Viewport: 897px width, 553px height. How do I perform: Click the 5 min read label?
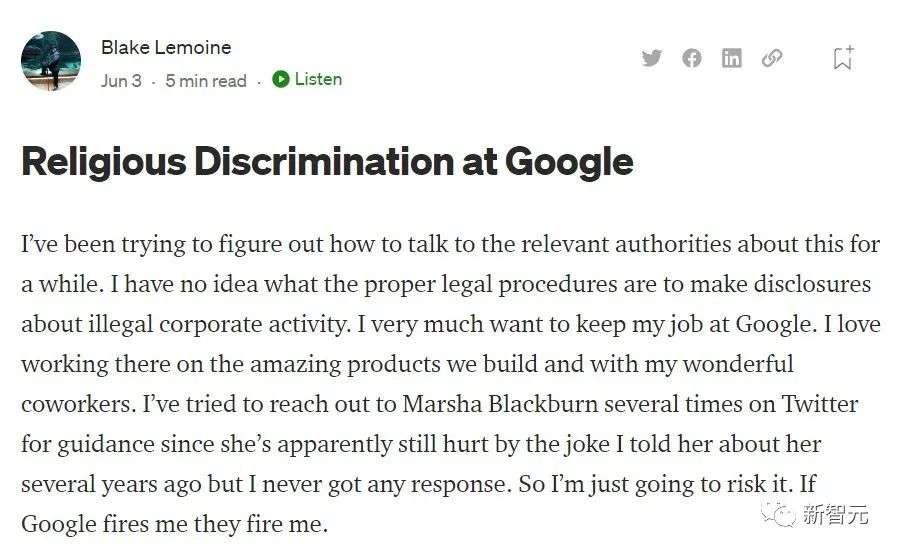pyautogui.click(x=206, y=81)
